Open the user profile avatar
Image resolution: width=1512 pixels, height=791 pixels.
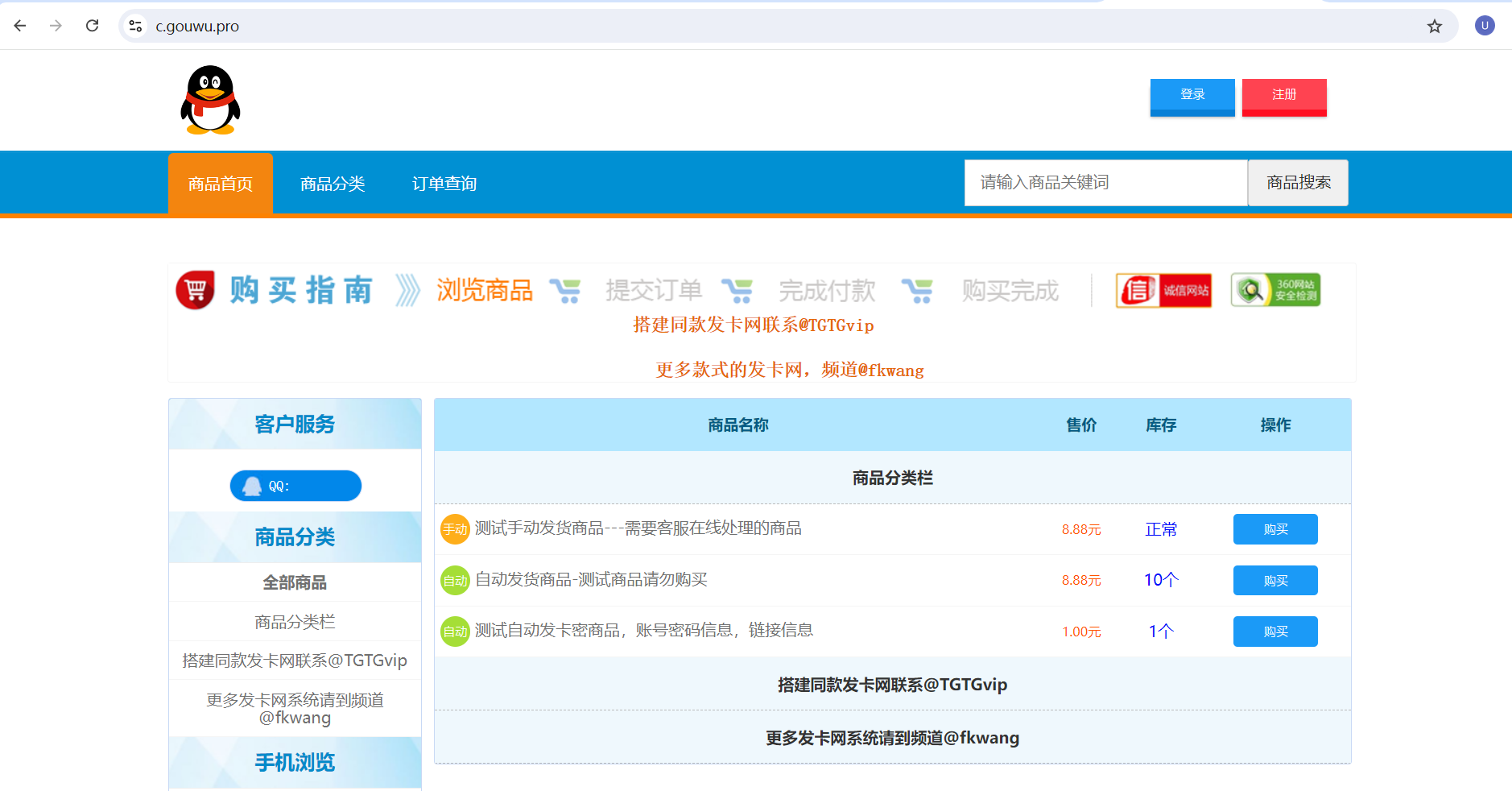1485,26
